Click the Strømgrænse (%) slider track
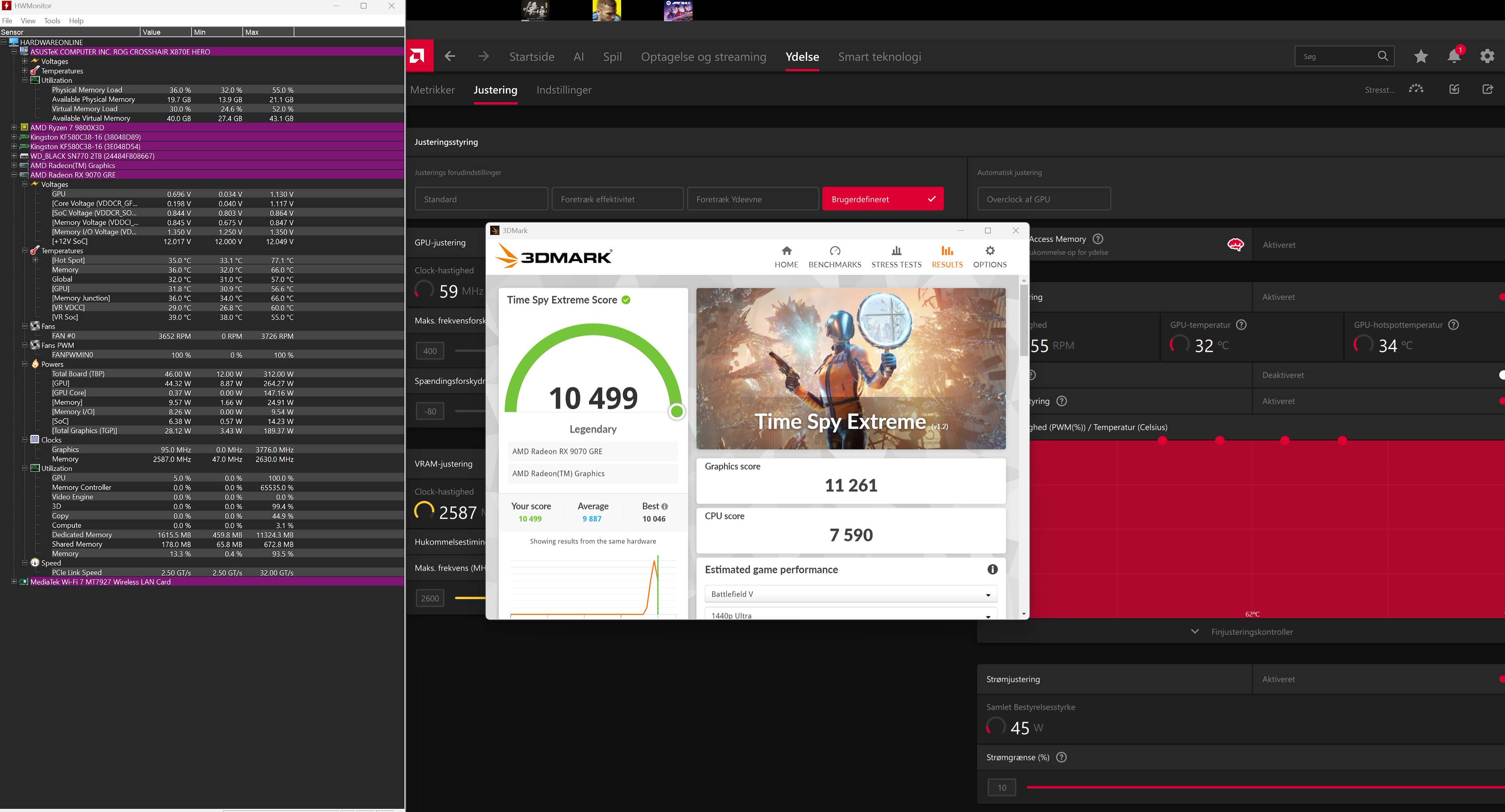Image resolution: width=1505 pixels, height=812 pixels. (x=1265, y=787)
